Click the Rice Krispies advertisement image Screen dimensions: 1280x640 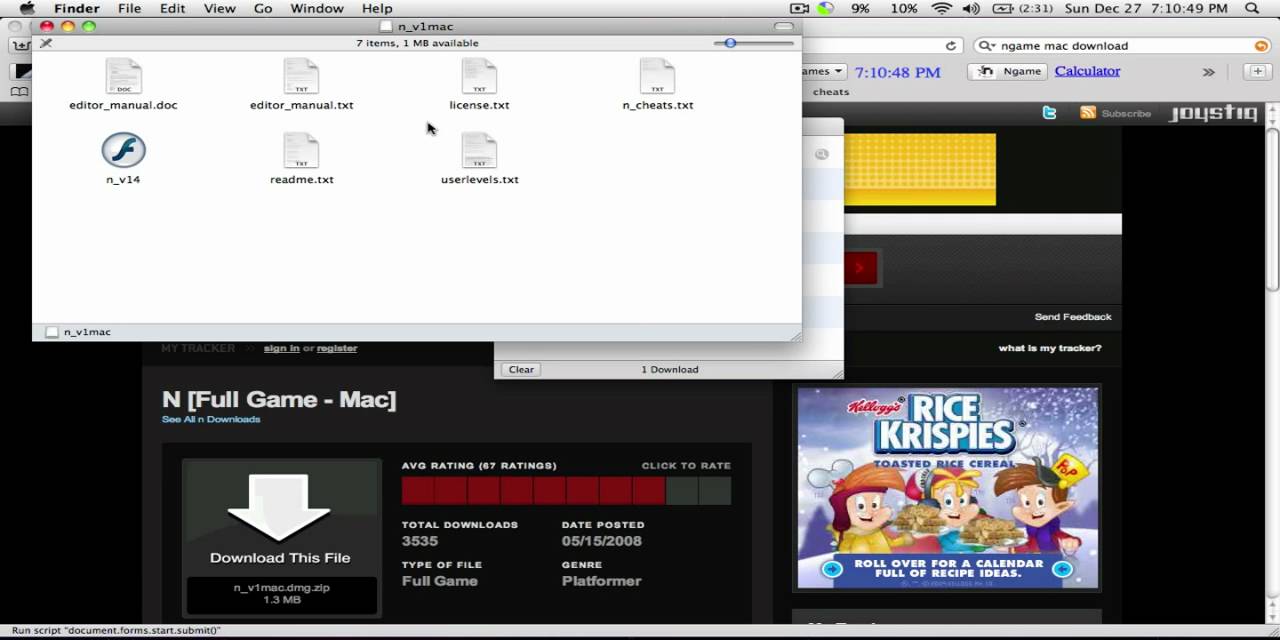click(947, 488)
